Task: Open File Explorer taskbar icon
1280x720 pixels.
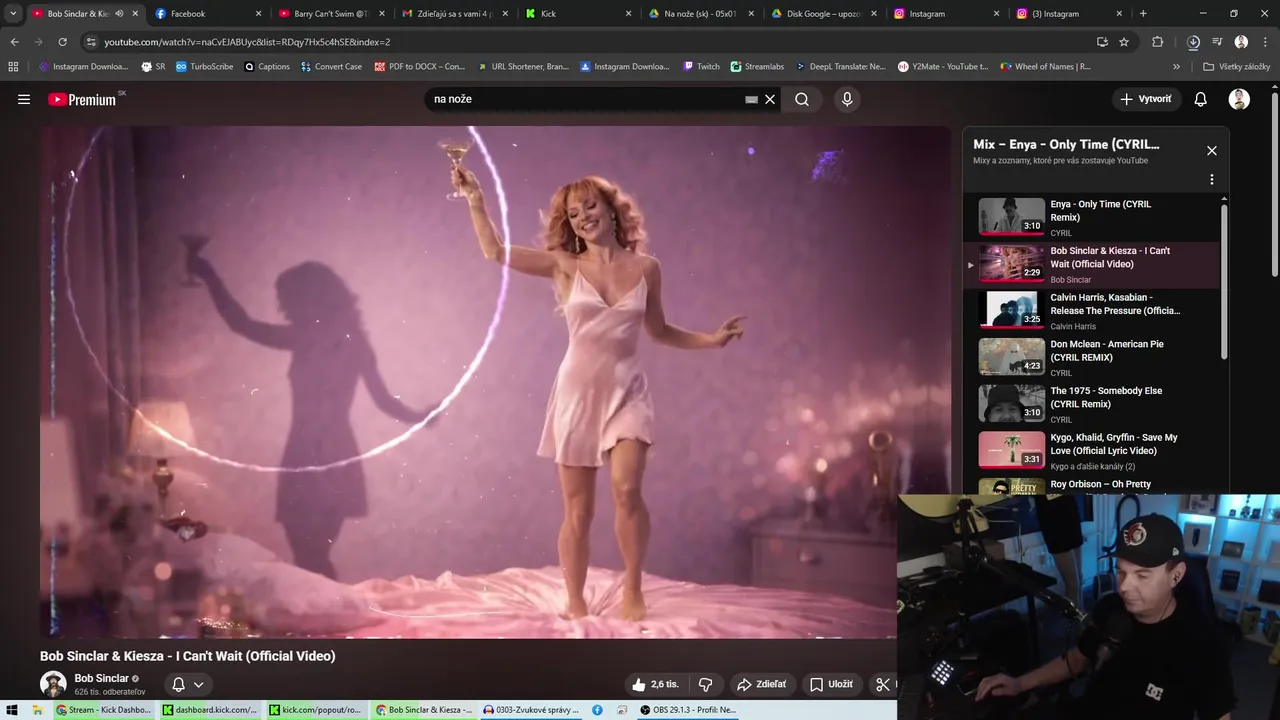Action: (x=38, y=710)
